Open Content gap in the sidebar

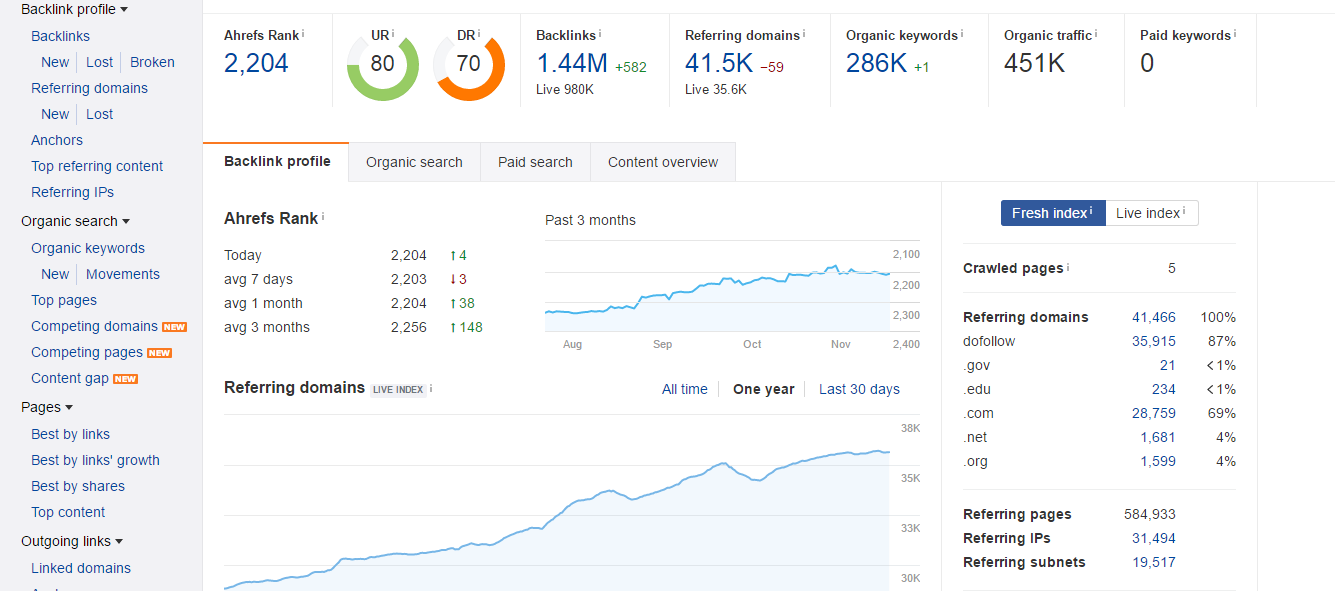coord(70,378)
